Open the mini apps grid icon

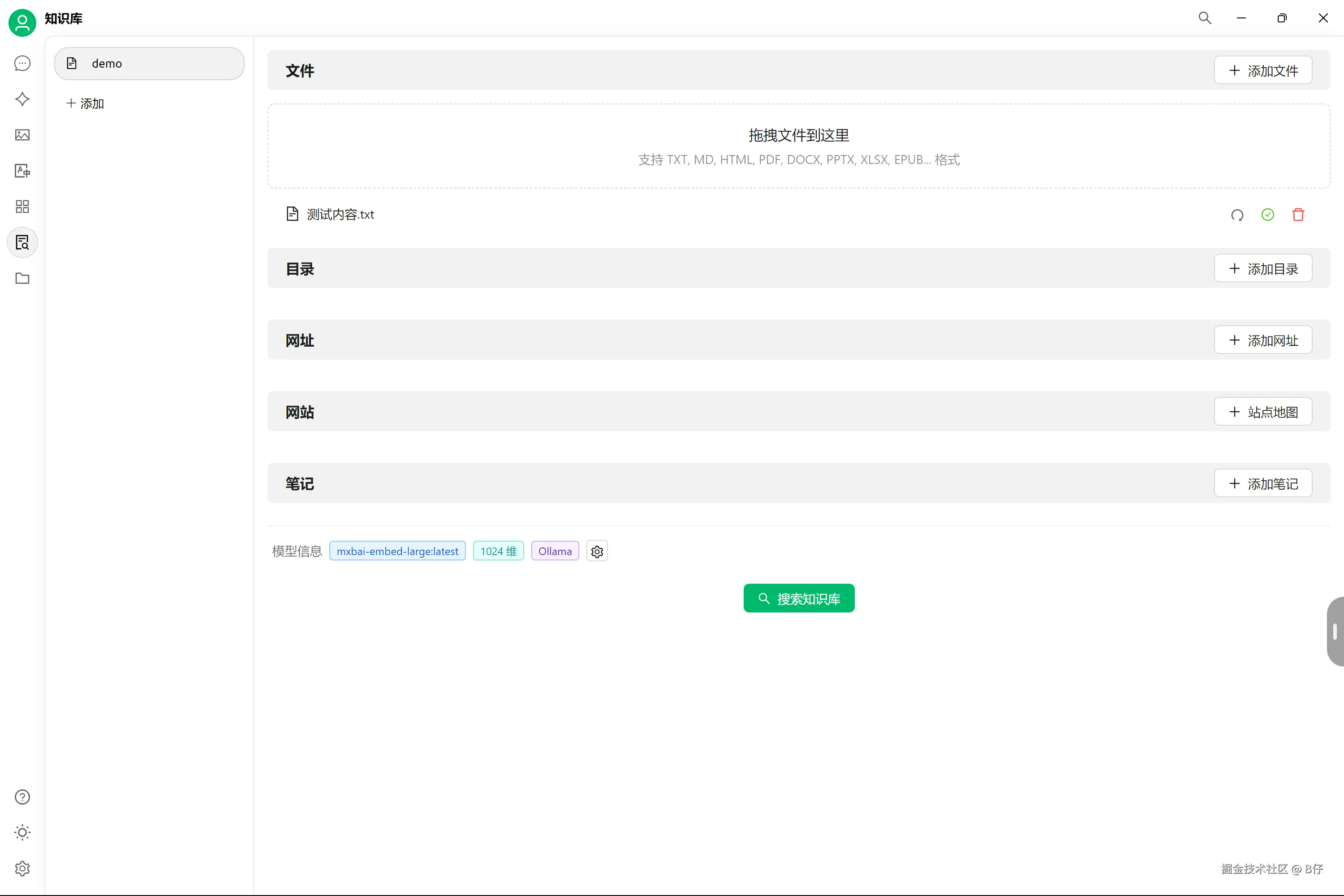coord(22,206)
